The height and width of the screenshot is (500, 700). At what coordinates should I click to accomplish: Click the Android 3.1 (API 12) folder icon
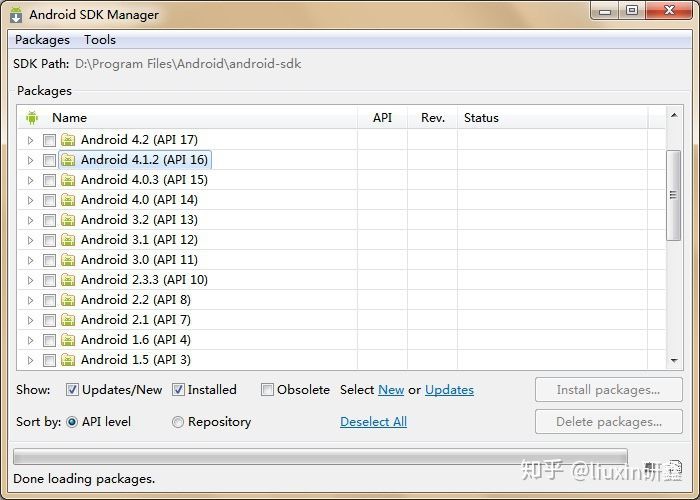point(68,240)
